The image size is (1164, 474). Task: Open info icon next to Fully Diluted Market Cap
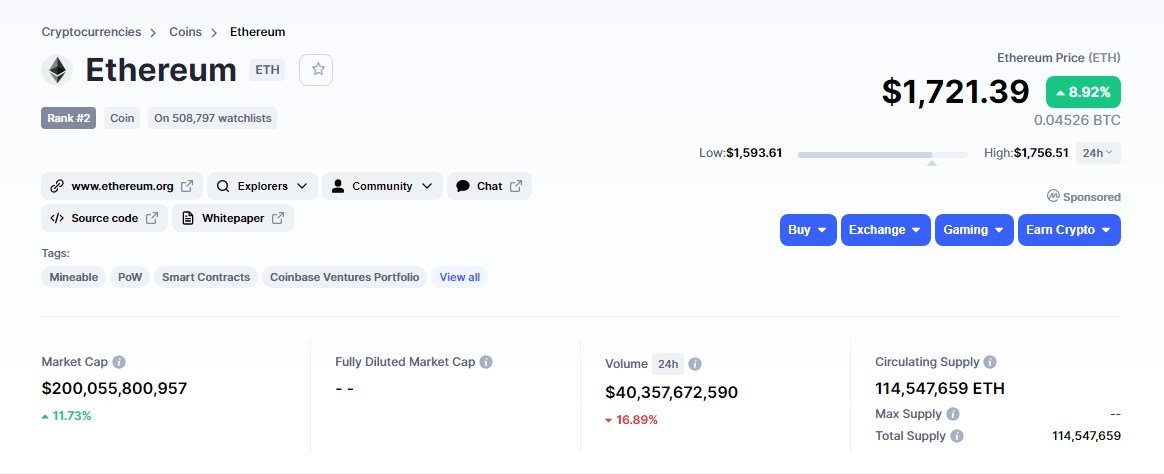tap(485, 362)
